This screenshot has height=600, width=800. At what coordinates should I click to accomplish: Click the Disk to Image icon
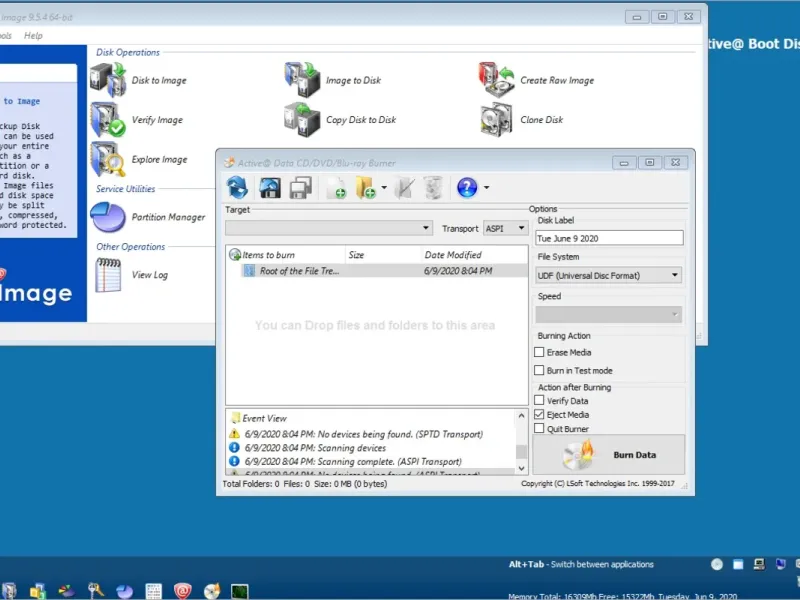click(x=109, y=80)
